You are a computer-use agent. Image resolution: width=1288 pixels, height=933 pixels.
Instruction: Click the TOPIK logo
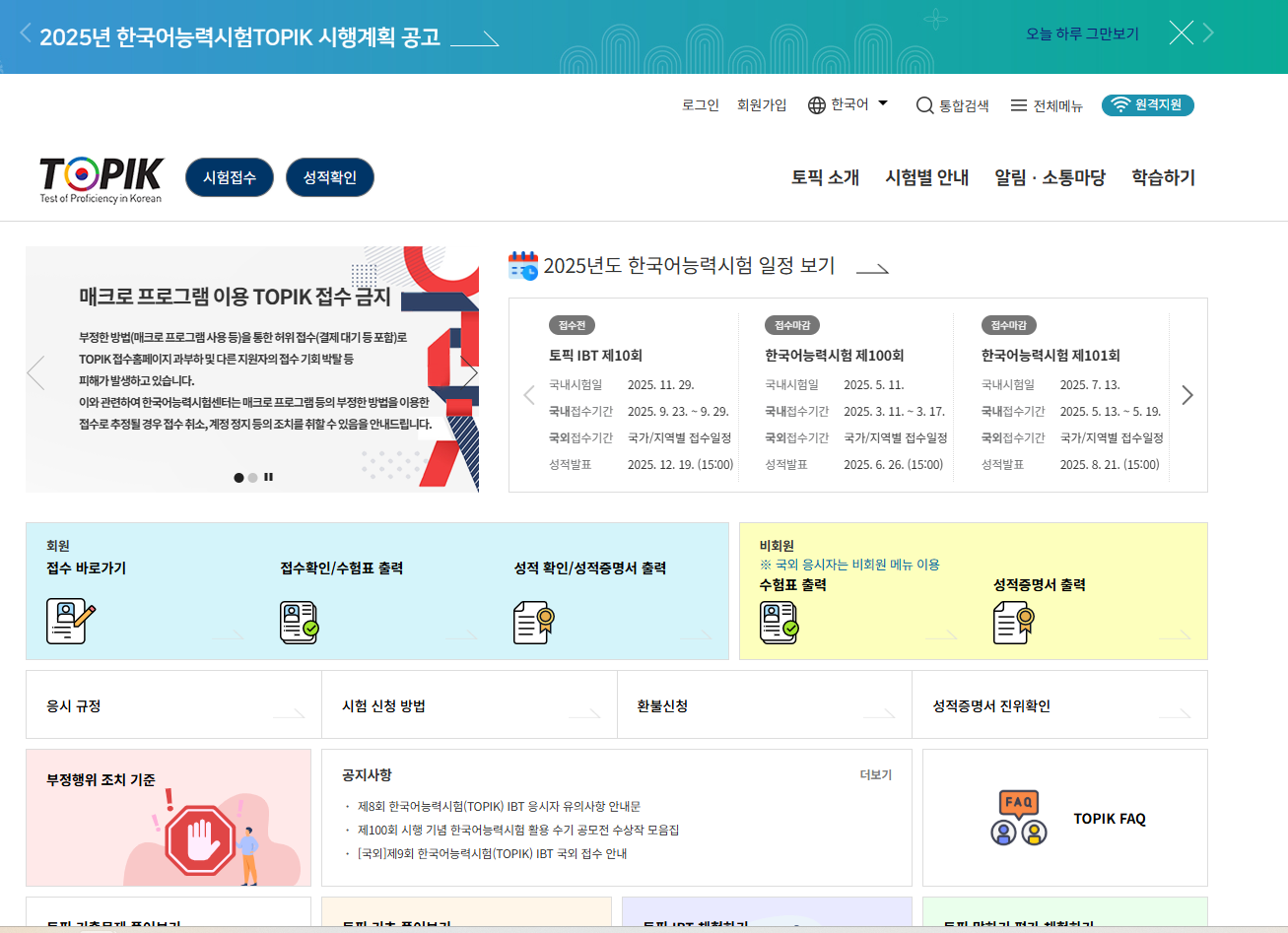[101, 178]
